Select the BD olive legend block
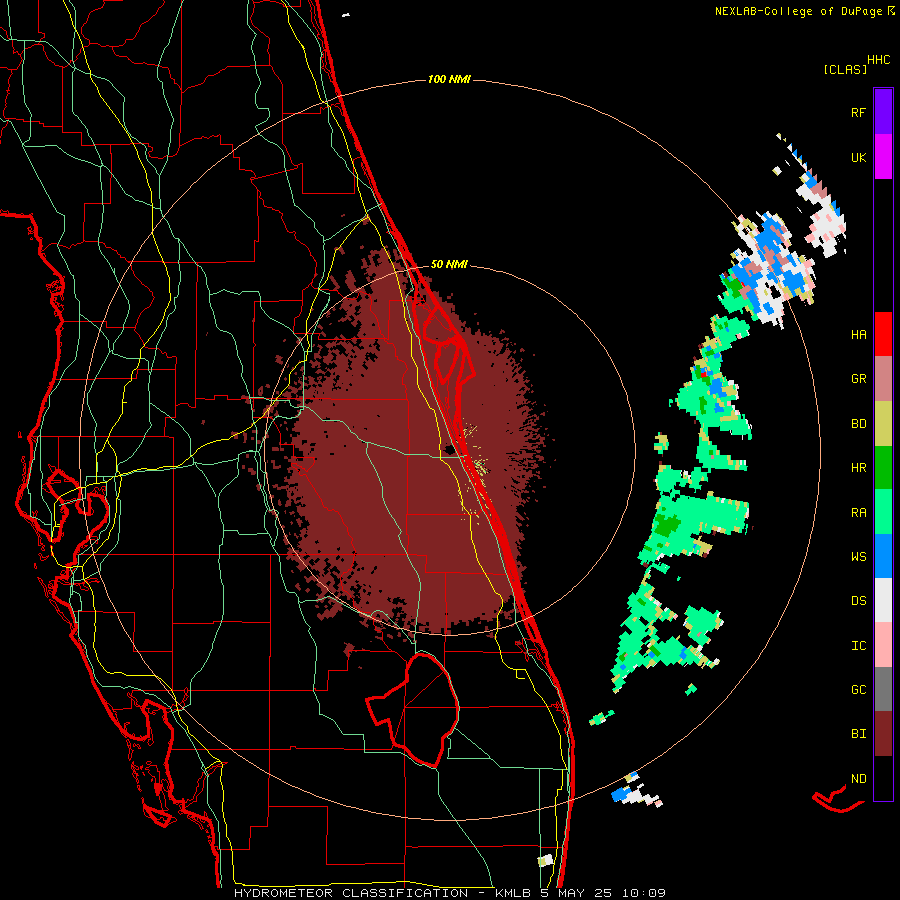 click(883, 424)
